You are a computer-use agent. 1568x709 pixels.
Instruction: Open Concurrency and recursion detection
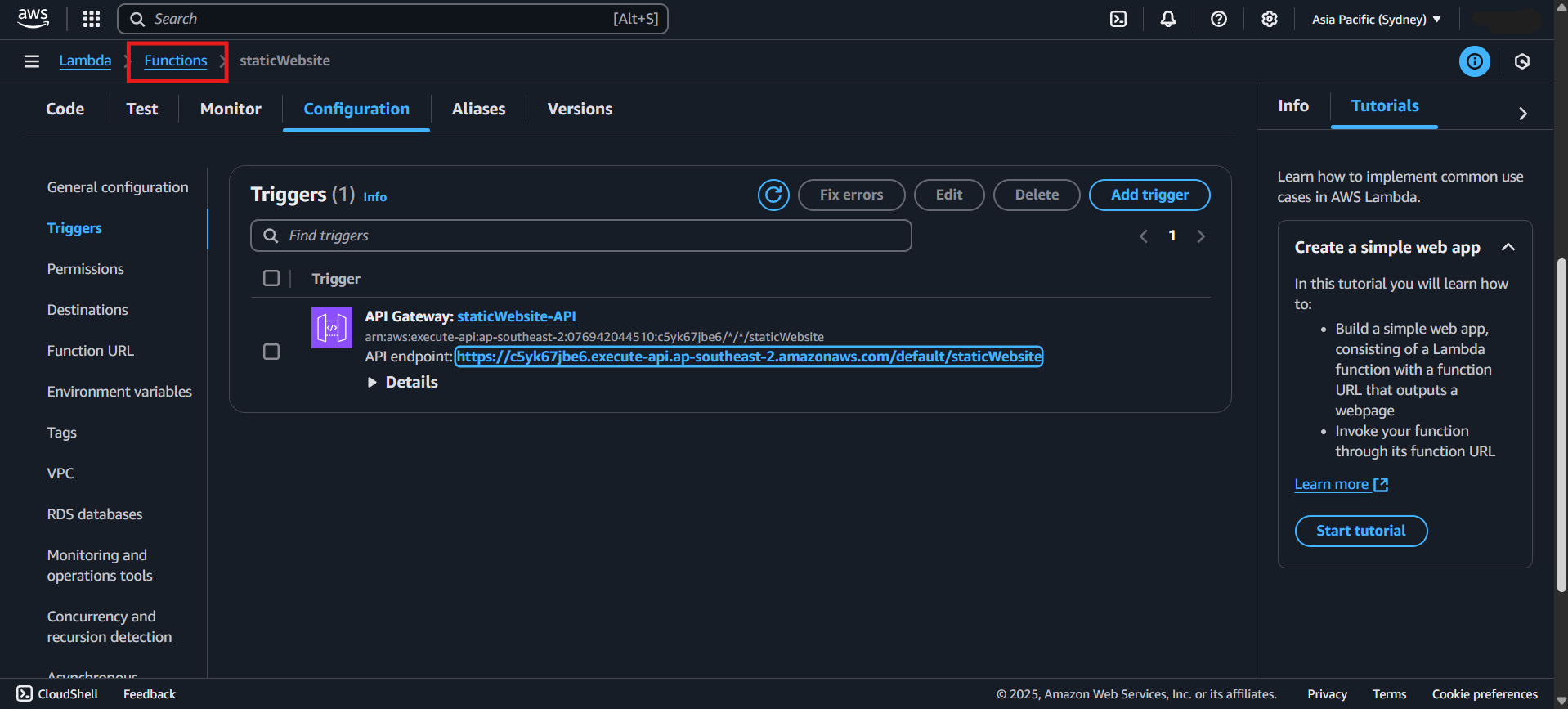[110, 626]
